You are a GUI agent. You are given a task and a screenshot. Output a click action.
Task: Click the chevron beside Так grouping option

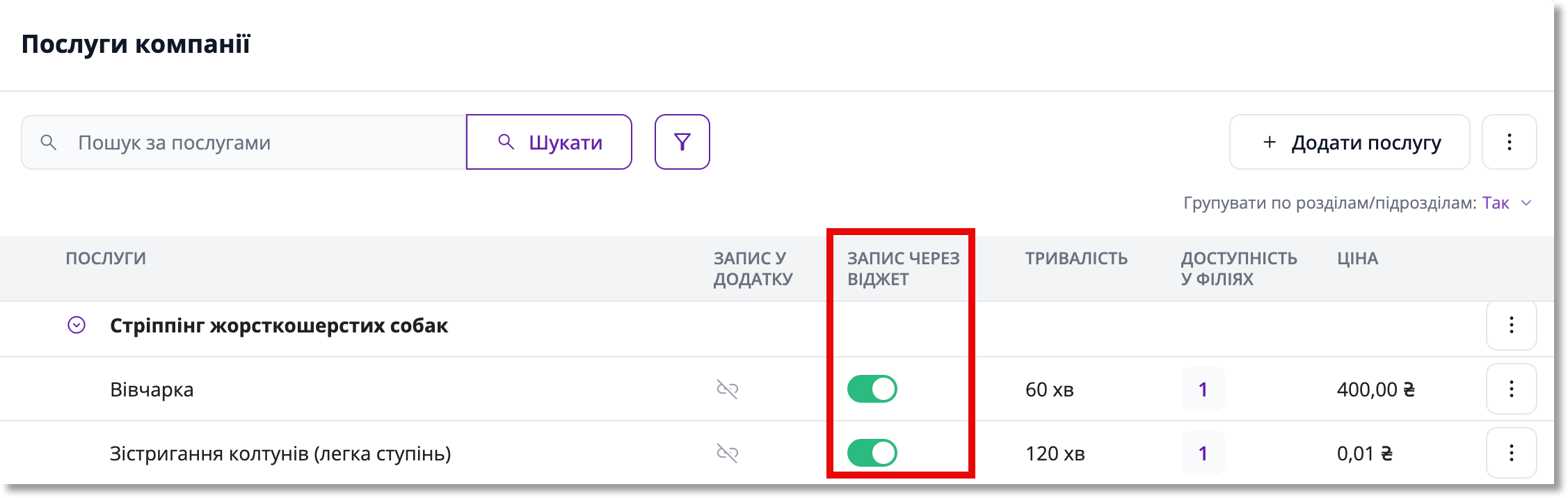point(1526,203)
